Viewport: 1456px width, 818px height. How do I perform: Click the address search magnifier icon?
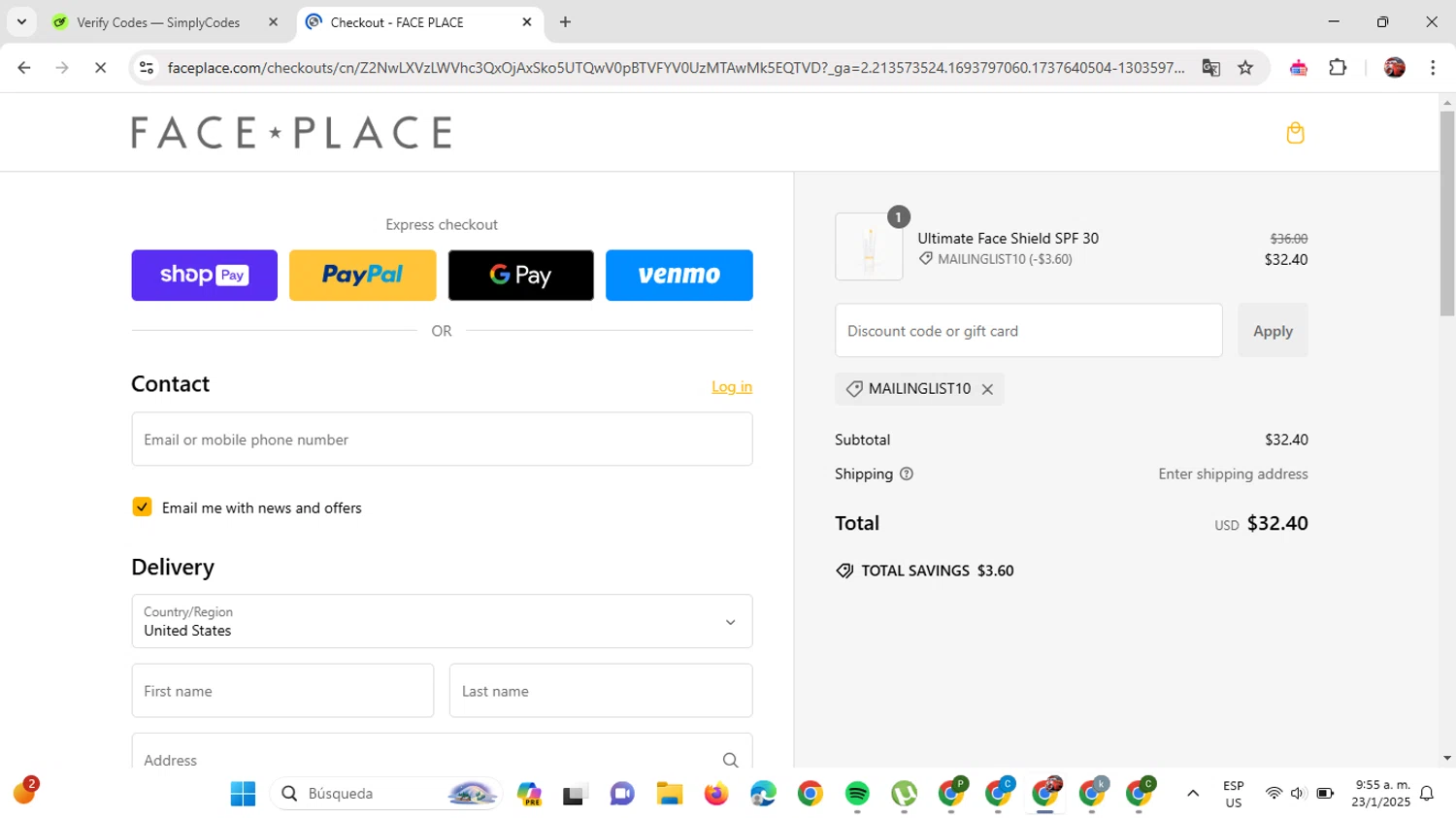(730, 761)
